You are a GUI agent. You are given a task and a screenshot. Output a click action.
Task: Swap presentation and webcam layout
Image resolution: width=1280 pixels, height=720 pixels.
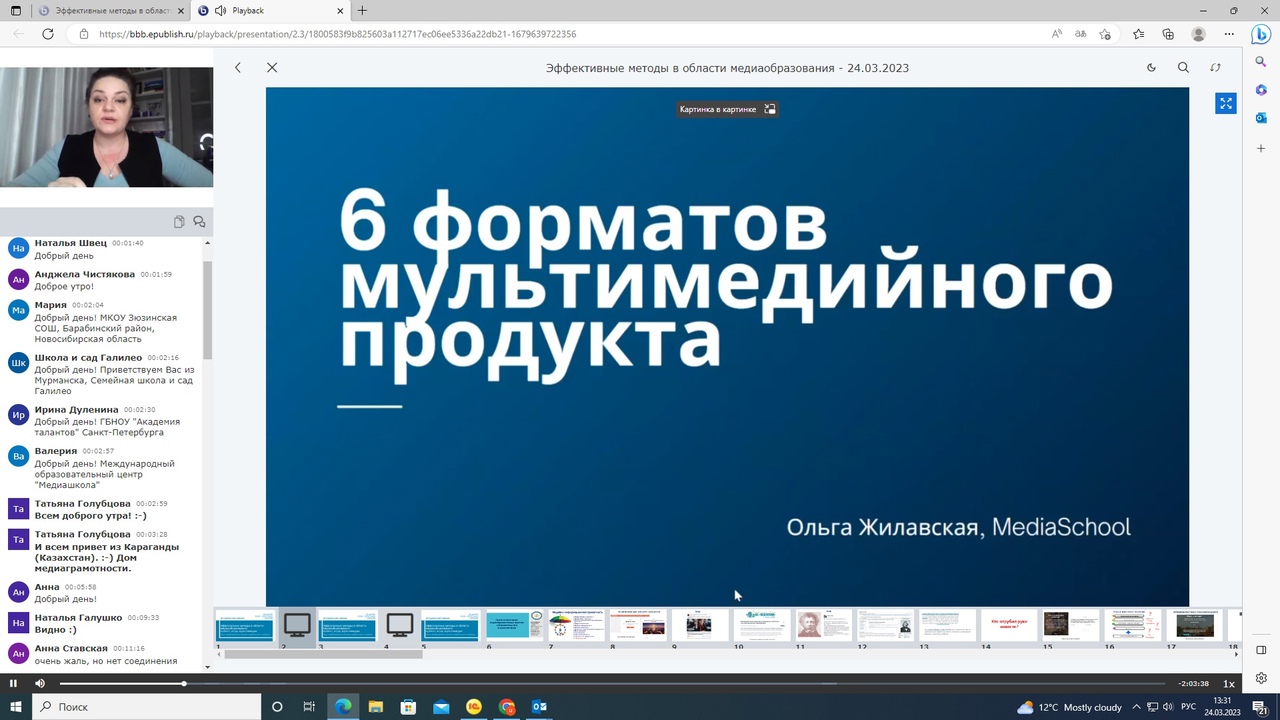(x=1215, y=68)
